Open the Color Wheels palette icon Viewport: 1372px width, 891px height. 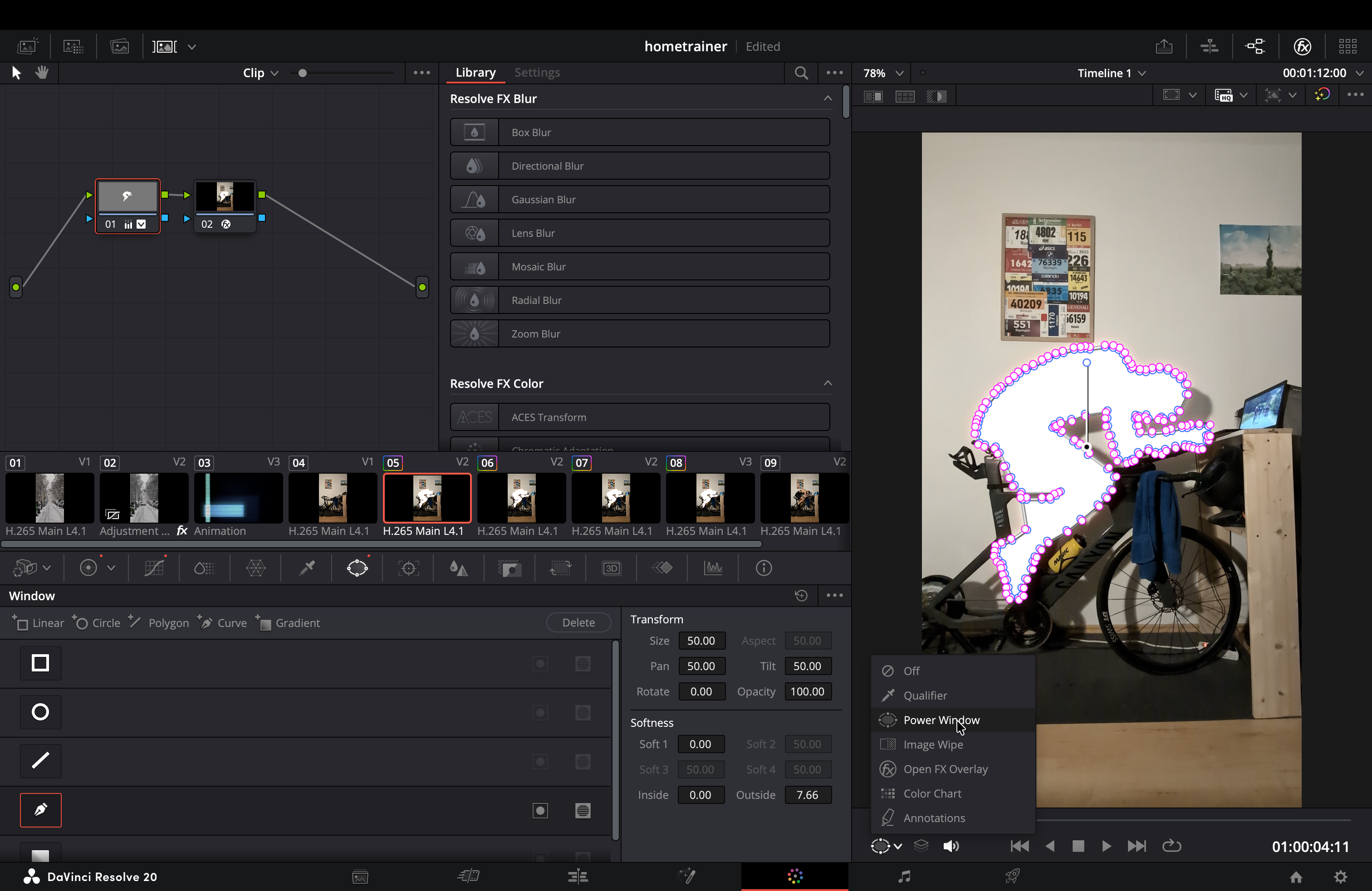coord(89,568)
